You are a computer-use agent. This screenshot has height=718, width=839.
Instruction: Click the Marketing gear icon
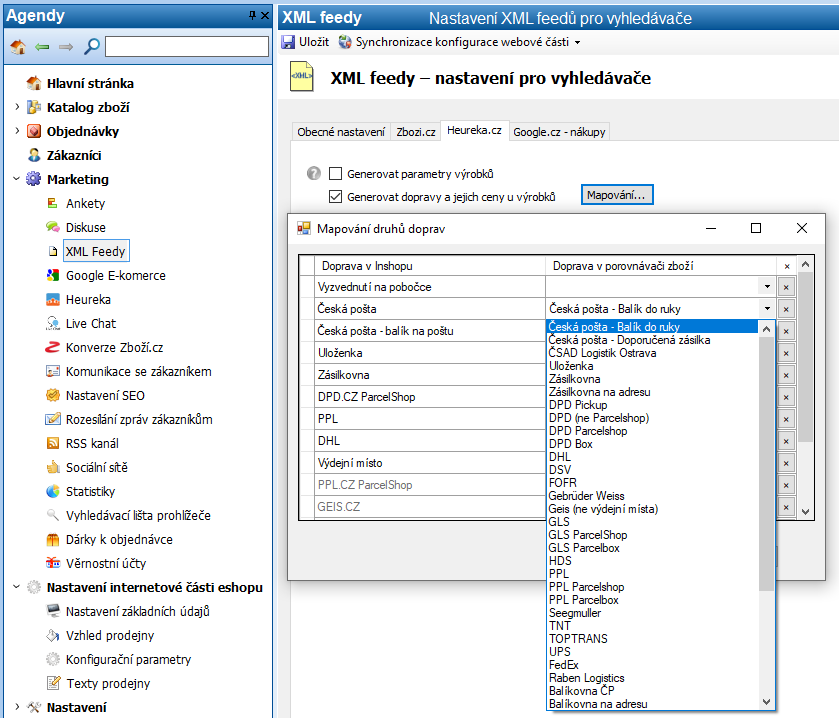33,179
